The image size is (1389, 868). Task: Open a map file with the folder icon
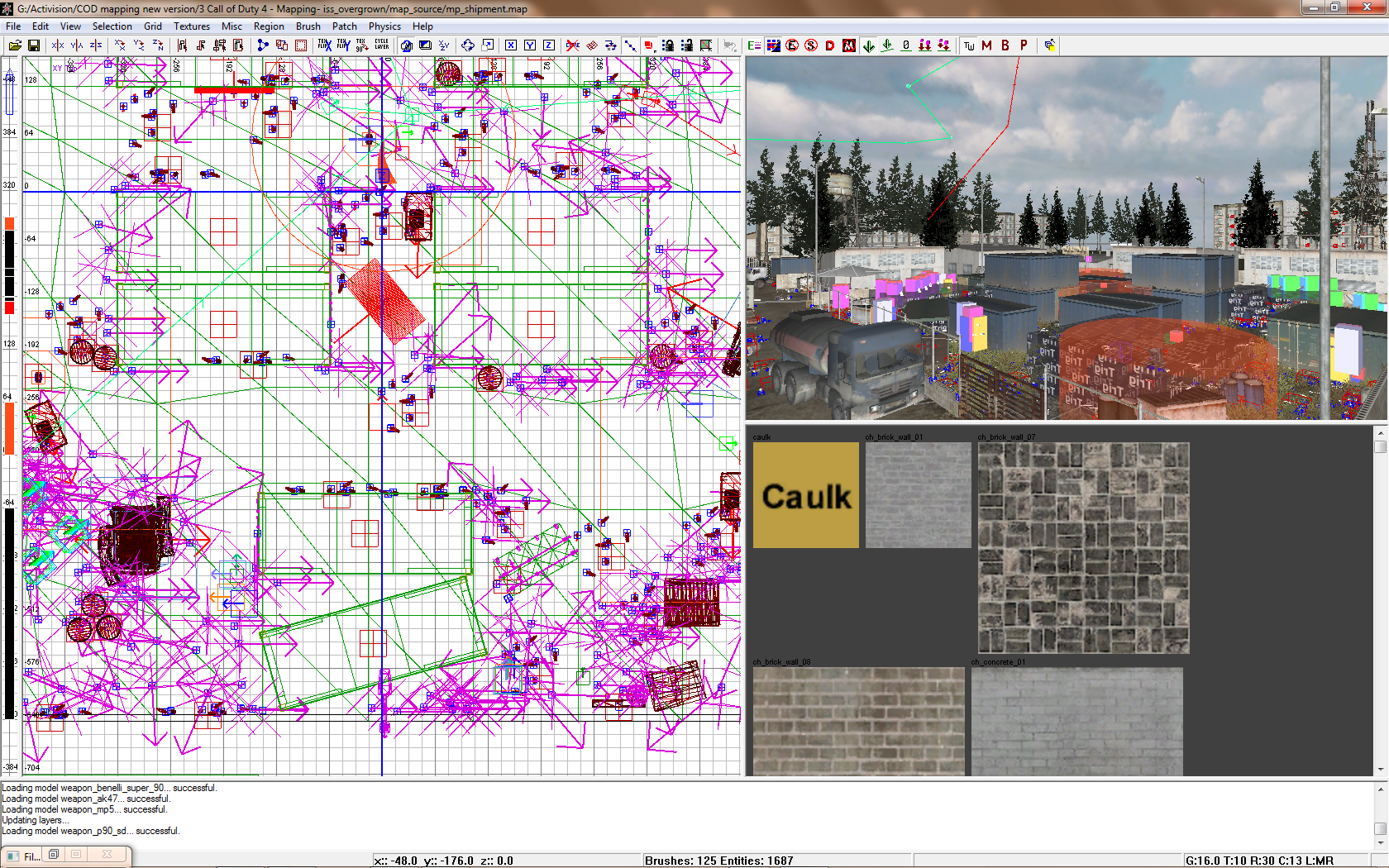(x=15, y=45)
